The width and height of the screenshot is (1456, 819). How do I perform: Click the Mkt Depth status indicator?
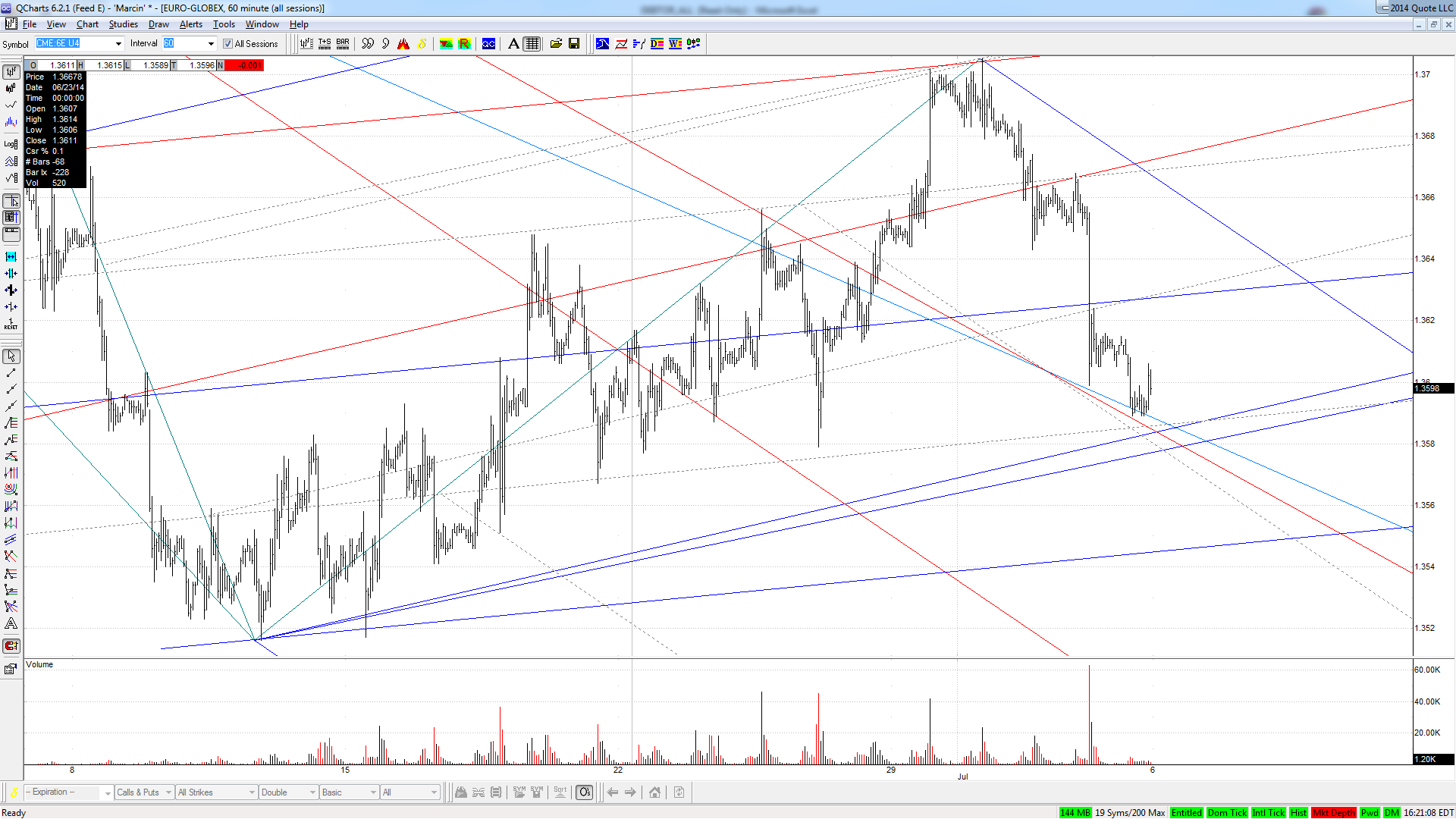point(1334,813)
